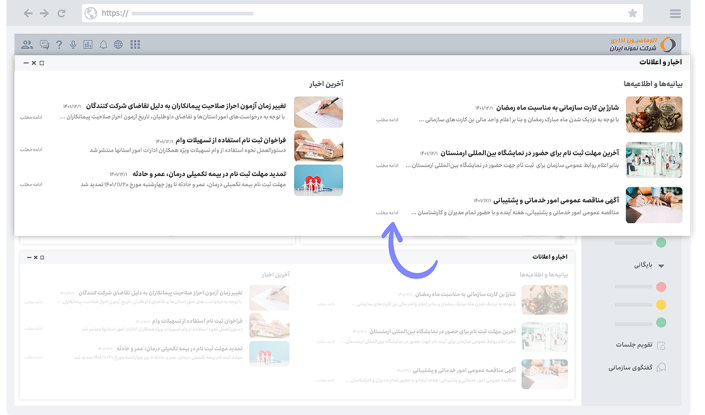Open faded heart insurance thumbnail in background panel
Screen dimensions: 705x415
click(x=269, y=353)
